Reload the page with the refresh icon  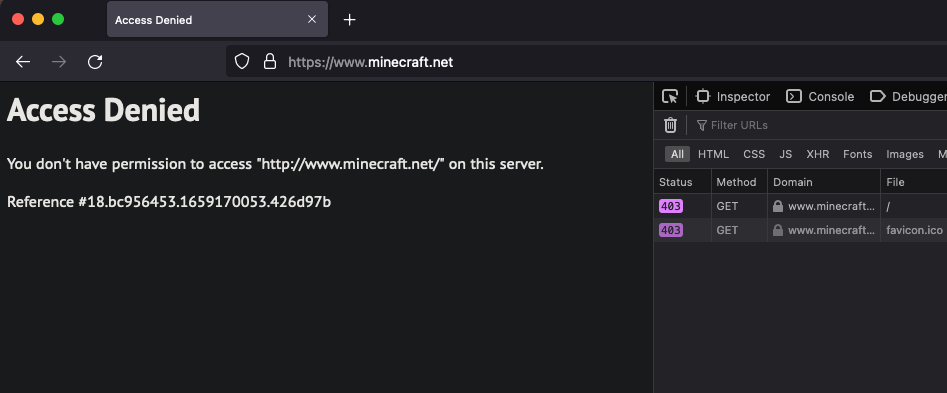click(x=95, y=62)
